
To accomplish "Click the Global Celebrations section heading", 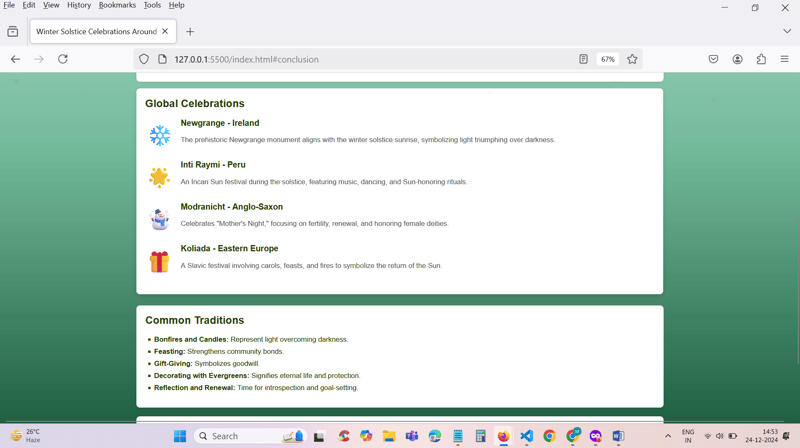I will (195, 104).
